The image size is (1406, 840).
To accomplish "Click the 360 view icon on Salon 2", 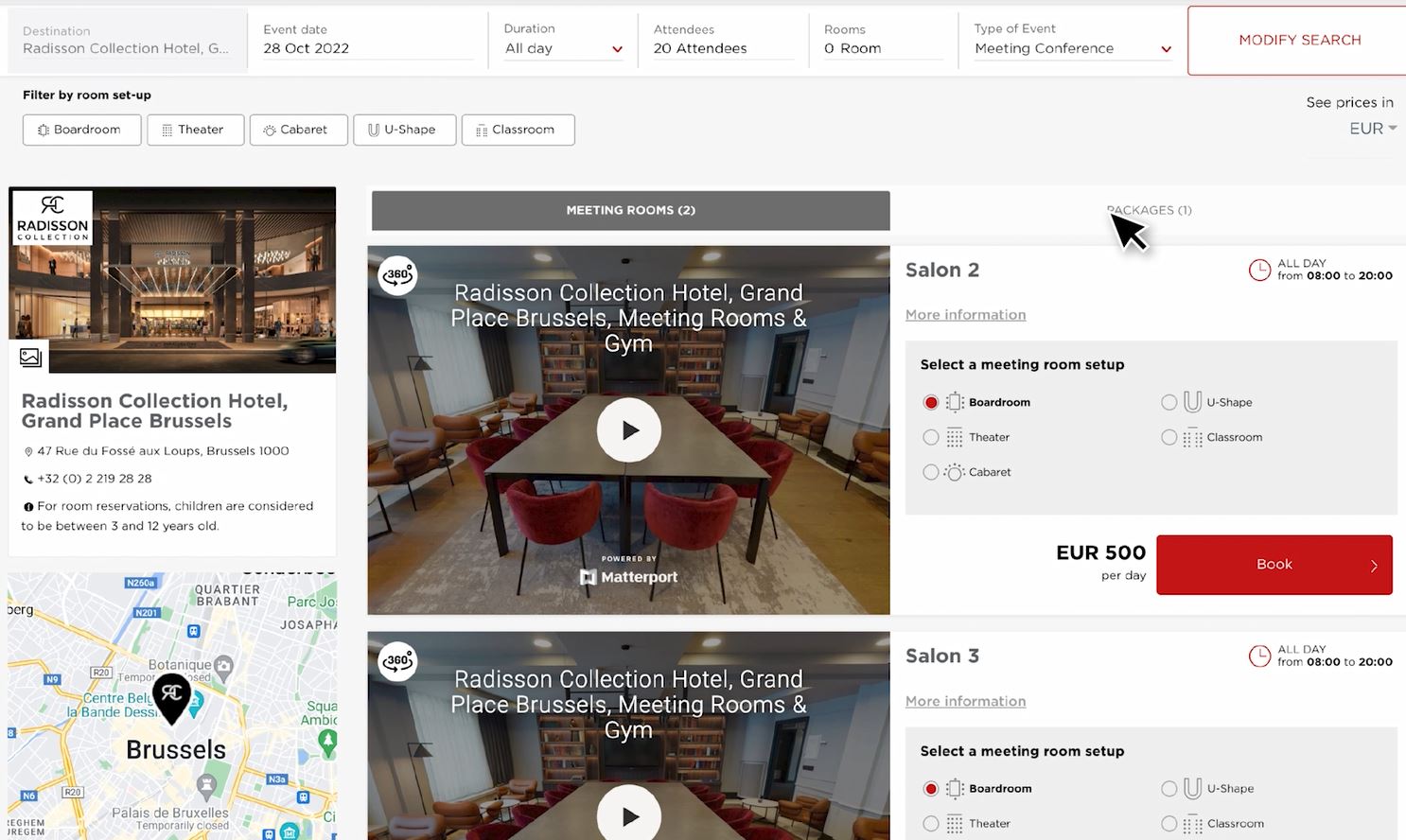I will pyautogui.click(x=397, y=275).
